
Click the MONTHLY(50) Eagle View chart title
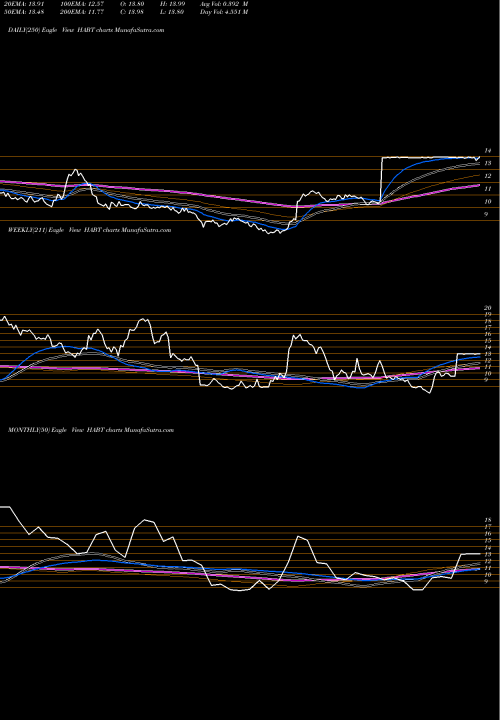(91, 430)
